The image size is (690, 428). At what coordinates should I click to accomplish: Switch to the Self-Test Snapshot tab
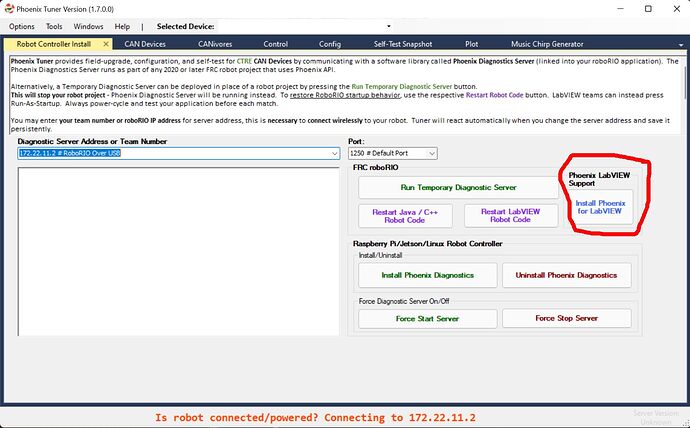(403, 44)
